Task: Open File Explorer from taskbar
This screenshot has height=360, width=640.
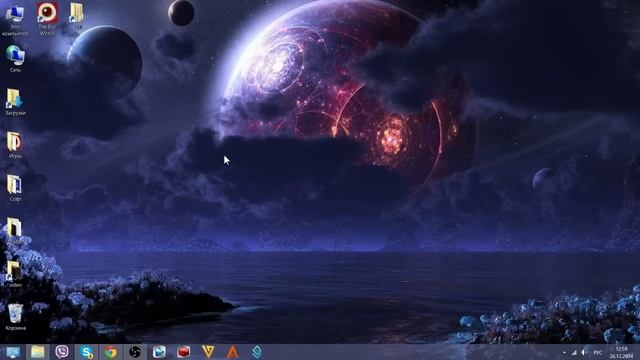Action: coord(38,352)
